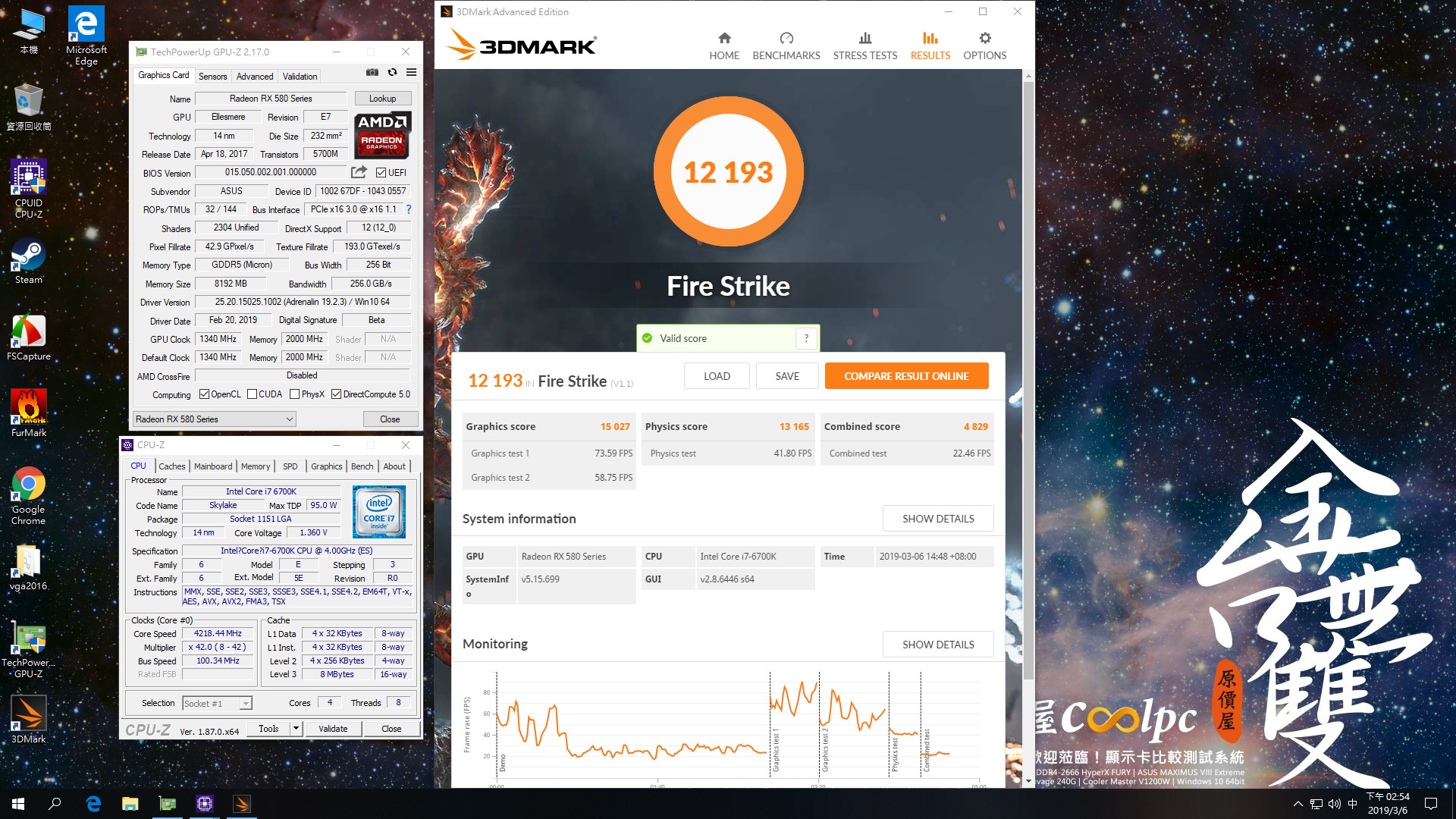Viewport: 1456px width, 819px height.
Task: Toggle the DirectCompute 5.0 checkbox
Action: [336, 394]
